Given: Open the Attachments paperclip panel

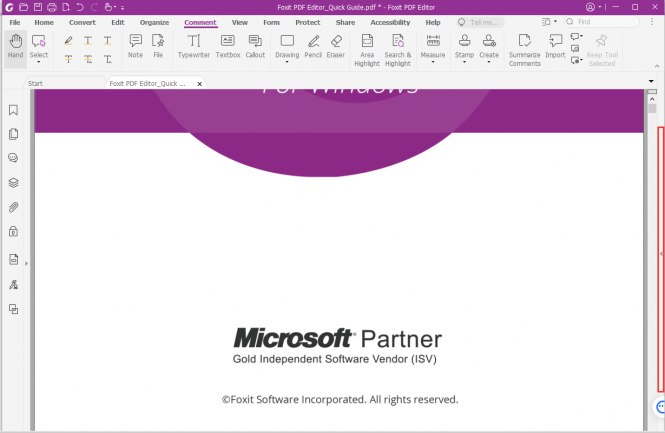Looking at the screenshot, I should [x=14, y=207].
